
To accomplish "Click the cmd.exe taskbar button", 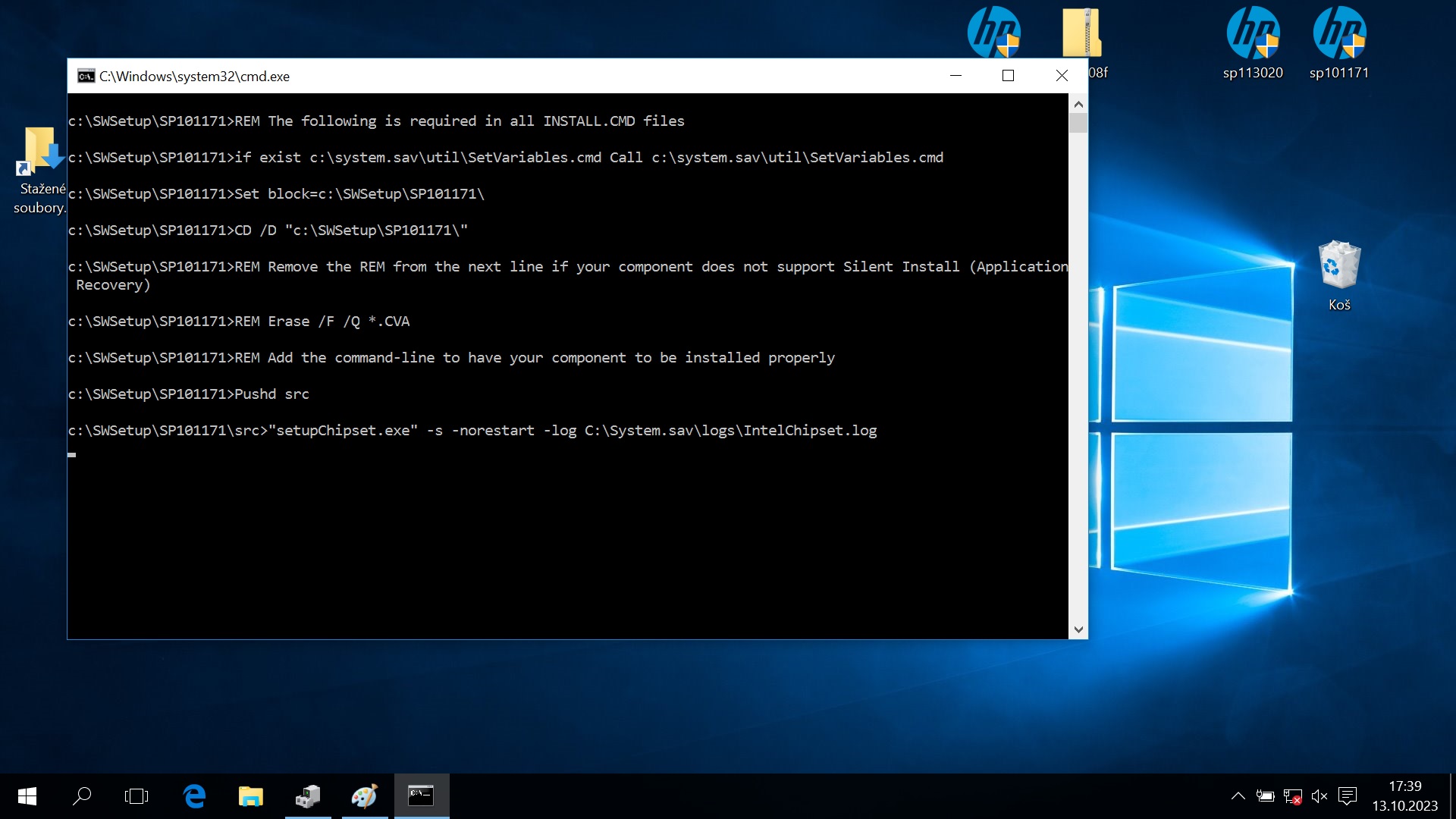I will 421,796.
